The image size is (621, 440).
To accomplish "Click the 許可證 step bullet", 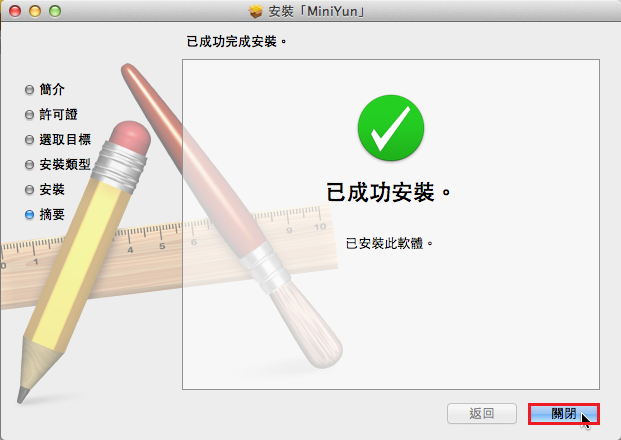I will tap(29, 114).
